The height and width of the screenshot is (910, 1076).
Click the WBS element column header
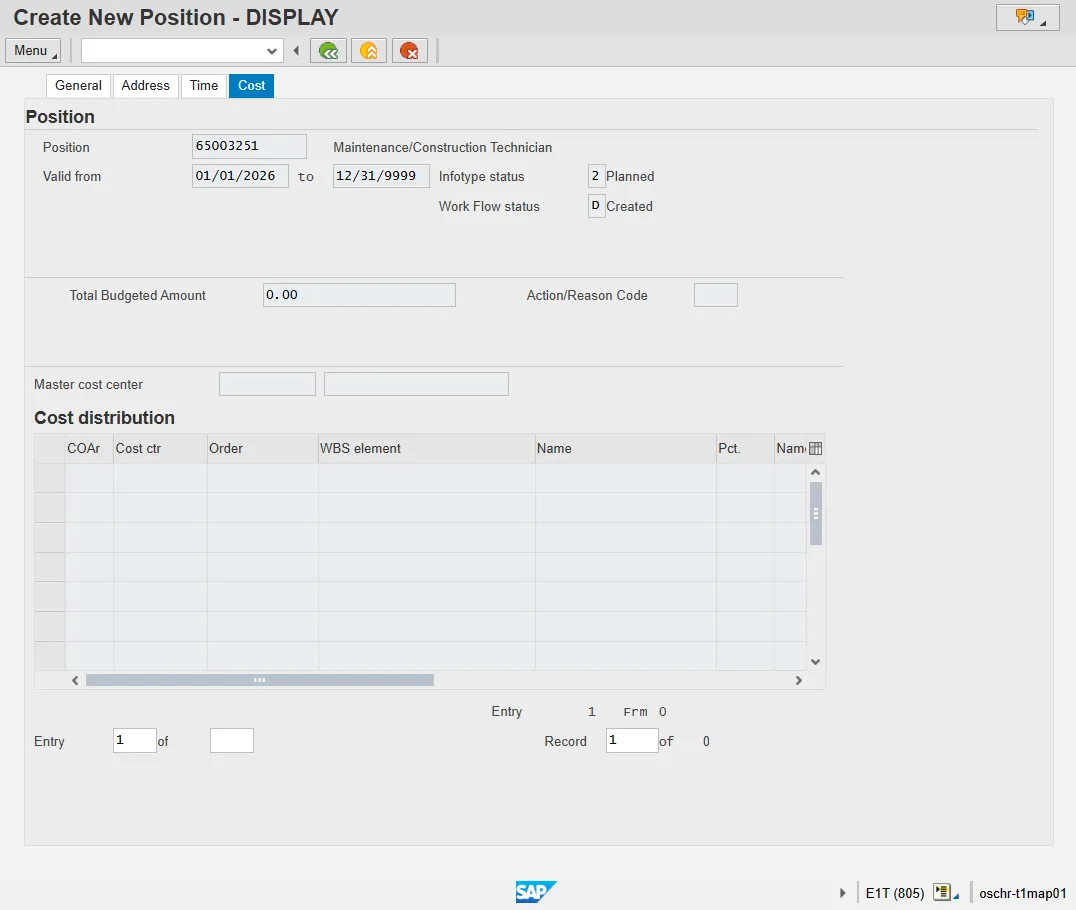tap(426, 448)
